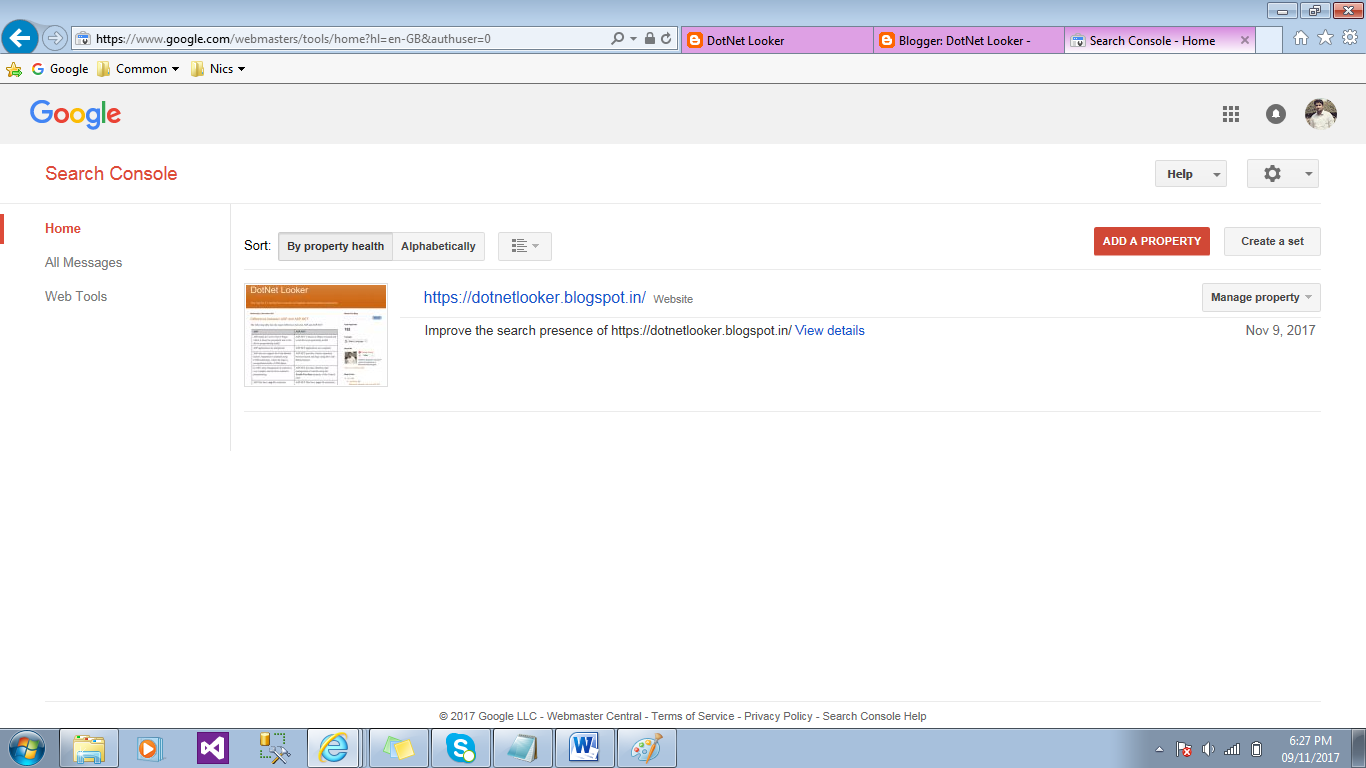This screenshot has height=768, width=1366.
Task: Open Paint from the taskbar
Action: [x=647, y=748]
